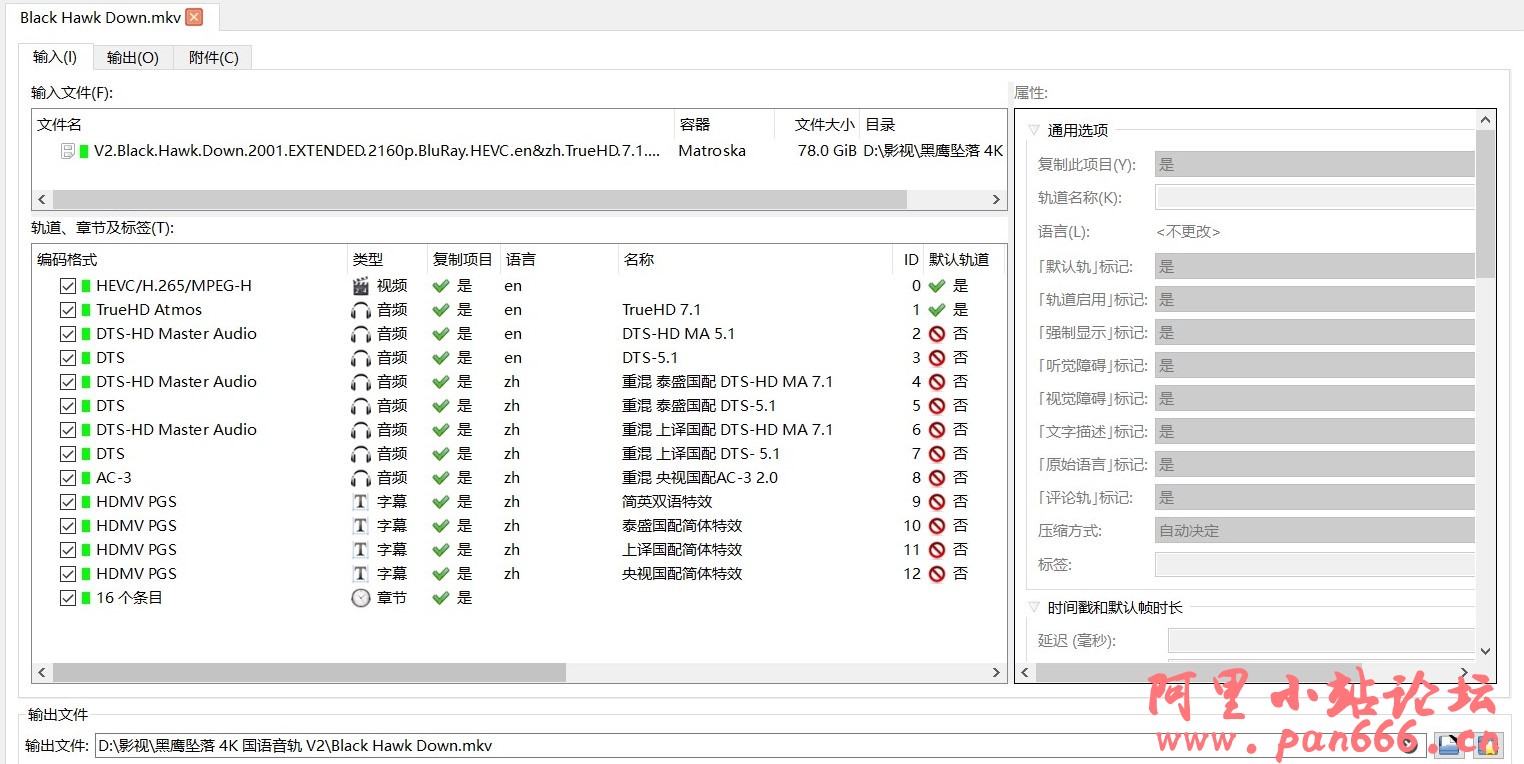
Task: Open the 「评论轨」标记 dropdown
Action: 1314,497
